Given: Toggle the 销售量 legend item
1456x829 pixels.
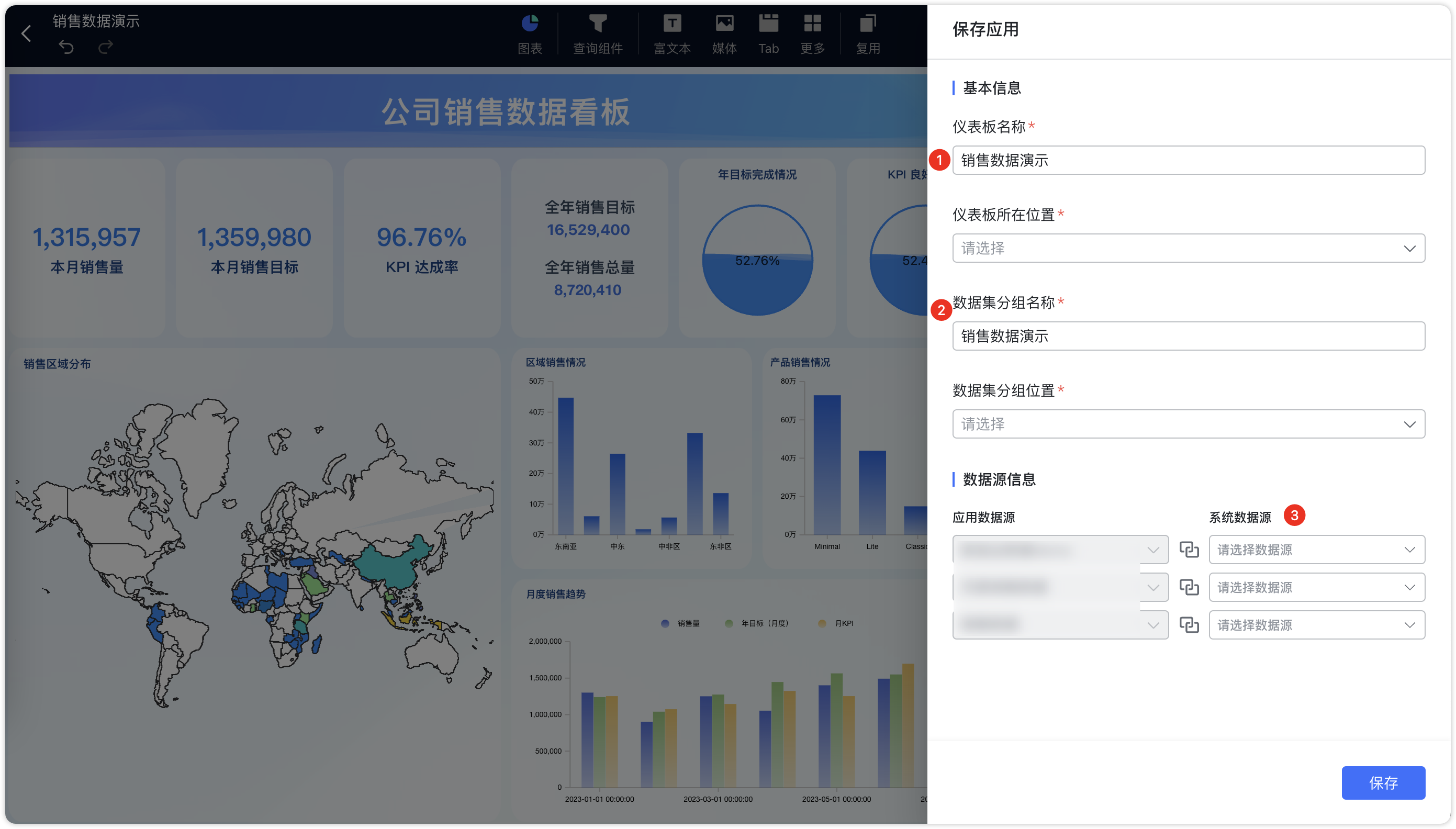Looking at the screenshot, I should tap(680, 623).
